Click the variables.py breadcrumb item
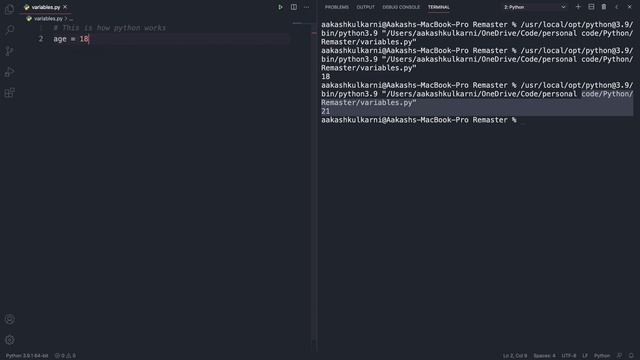This screenshot has height=360, width=640. 48,18
